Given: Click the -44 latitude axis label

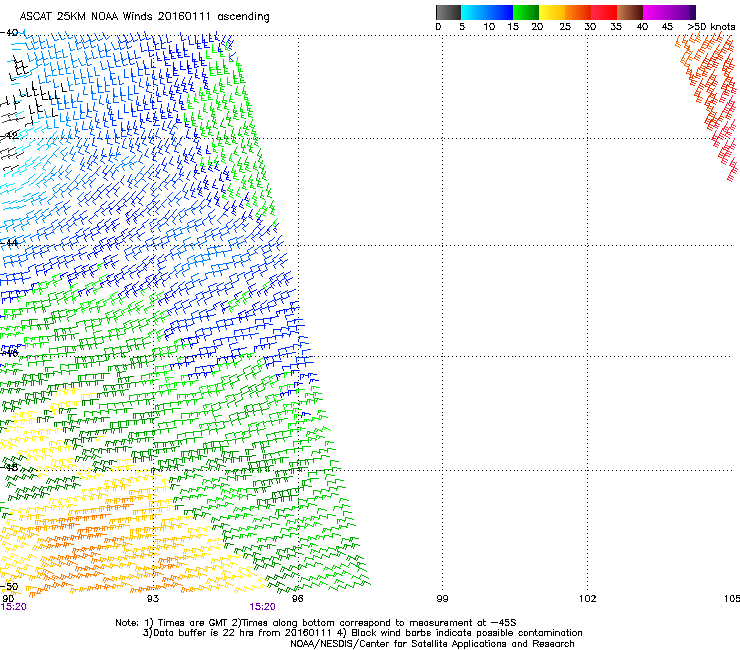Looking at the screenshot, I should (x=9, y=243).
